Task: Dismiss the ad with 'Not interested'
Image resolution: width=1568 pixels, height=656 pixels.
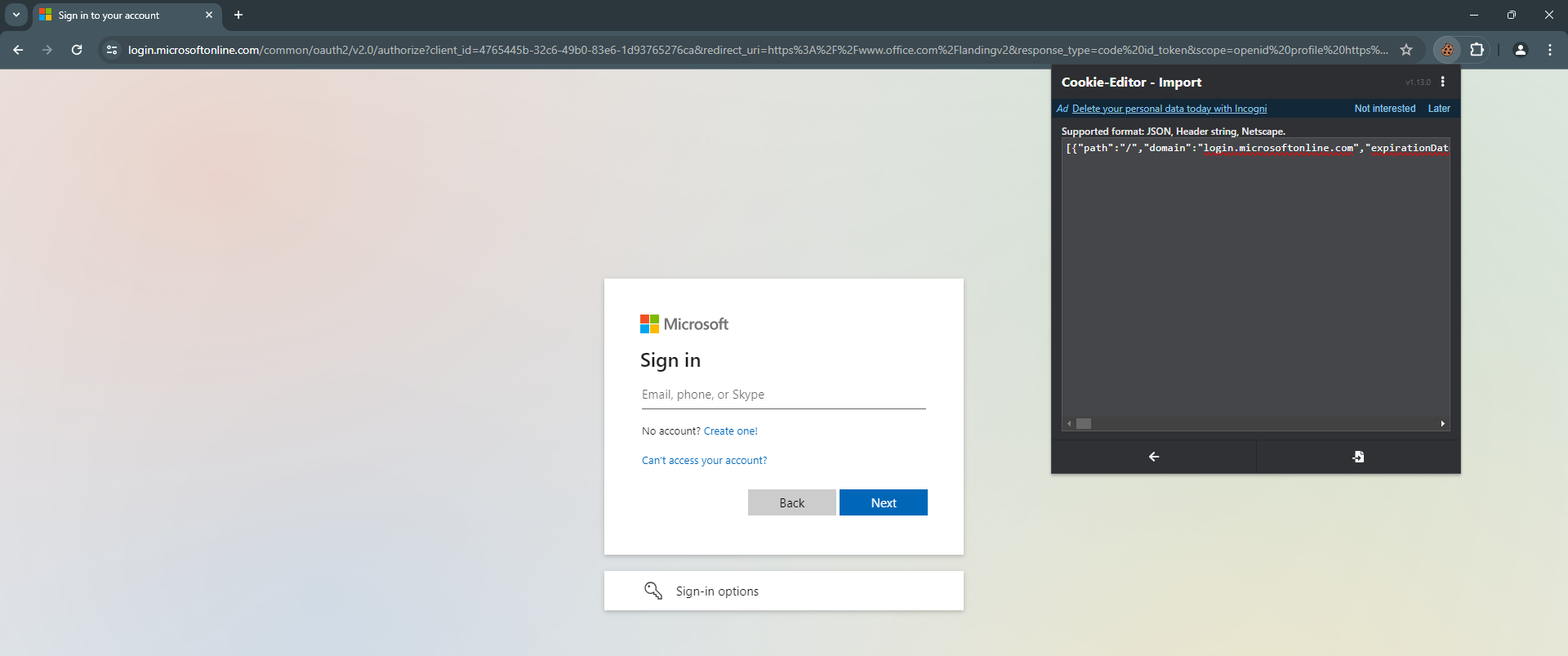Action: 1385,109
